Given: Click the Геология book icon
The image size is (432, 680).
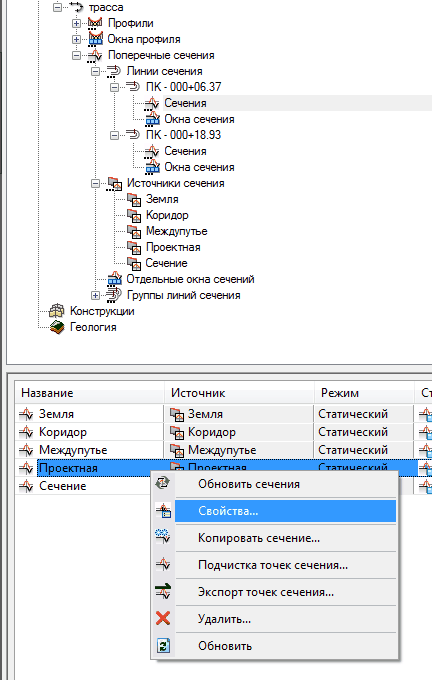Looking at the screenshot, I should click(57, 327).
